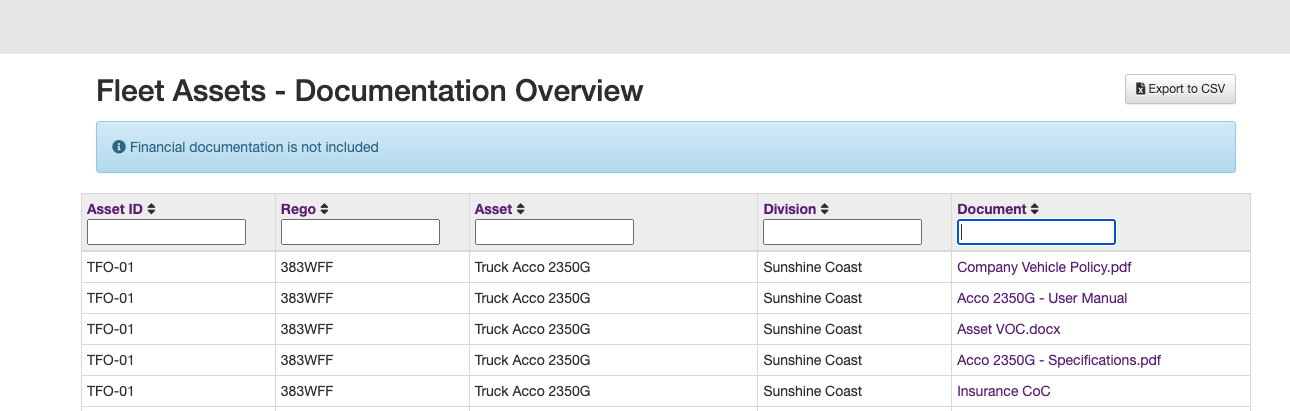Click the Export to CSV button
This screenshot has height=411, width=1290.
pyautogui.click(x=1180, y=89)
